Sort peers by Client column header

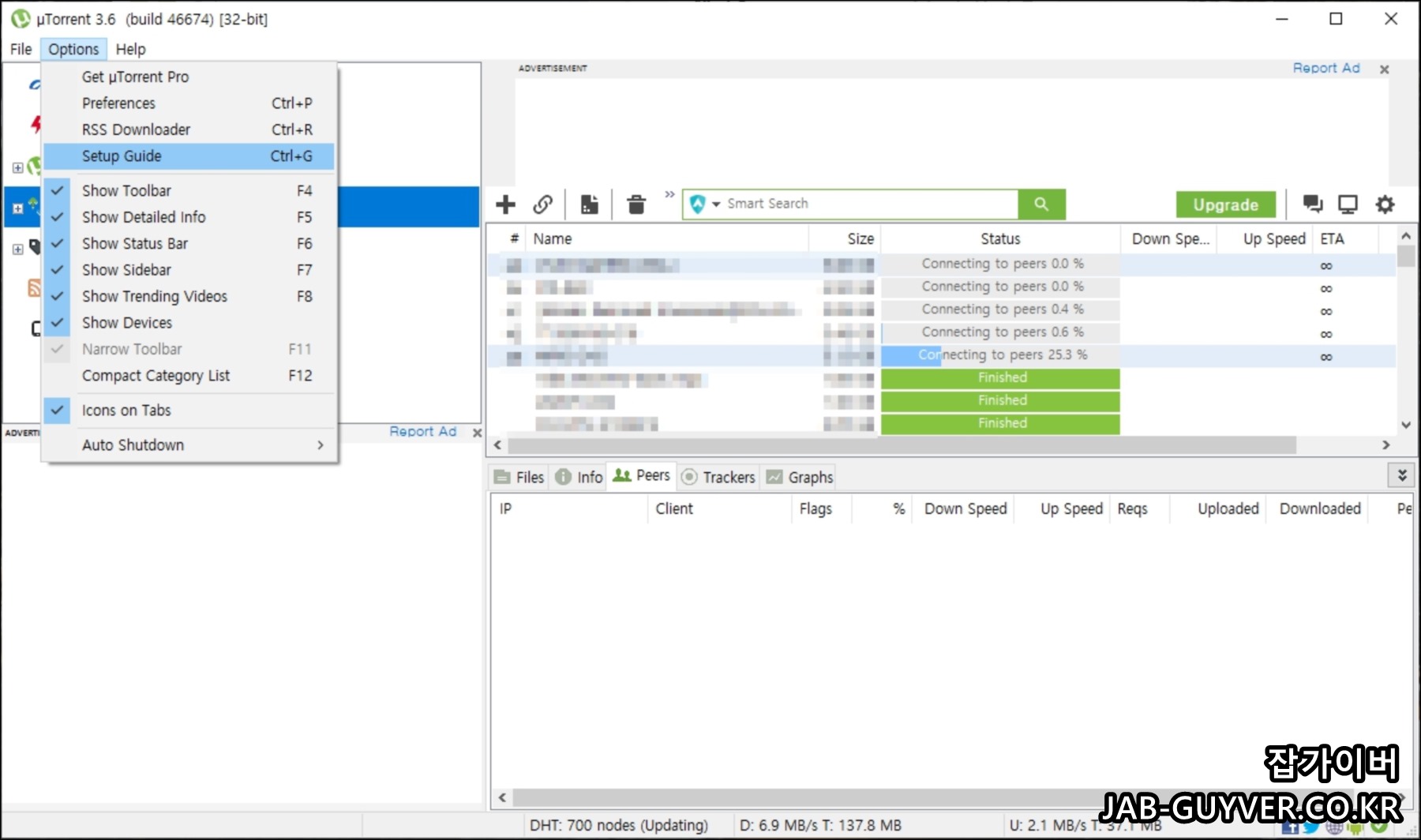(x=718, y=509)
